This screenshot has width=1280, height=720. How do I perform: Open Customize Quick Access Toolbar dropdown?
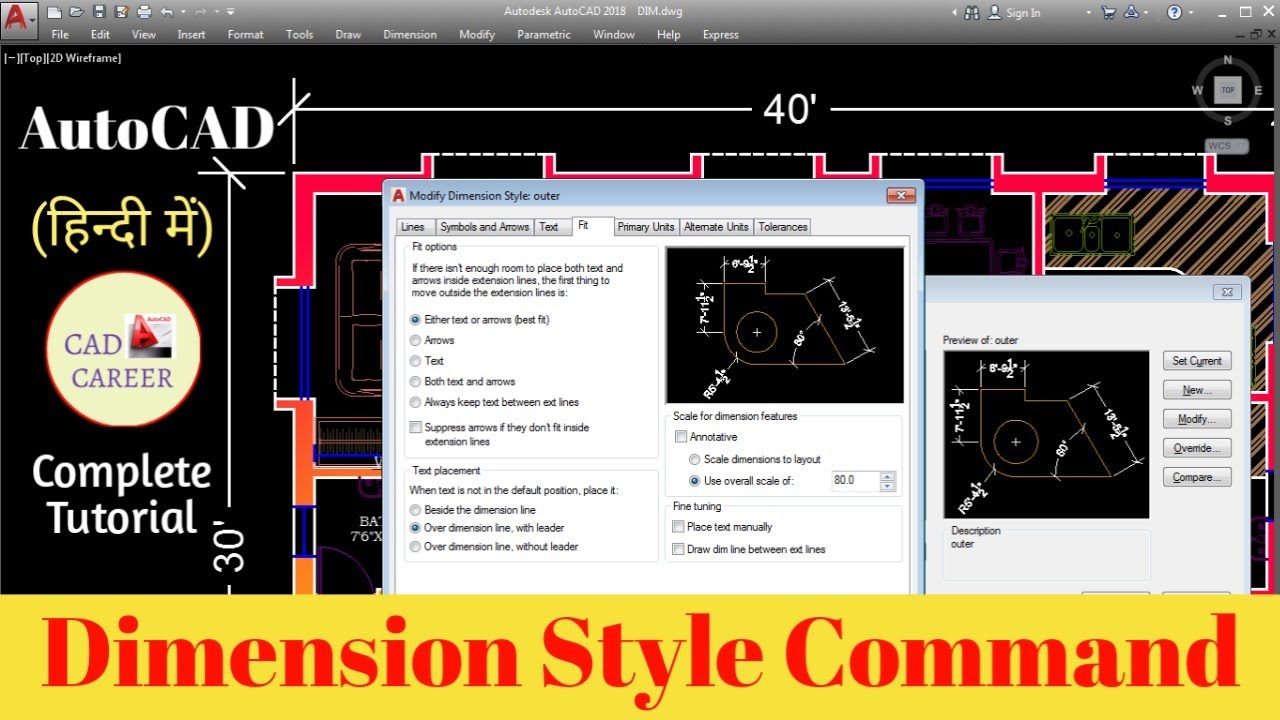click(231, 12)
